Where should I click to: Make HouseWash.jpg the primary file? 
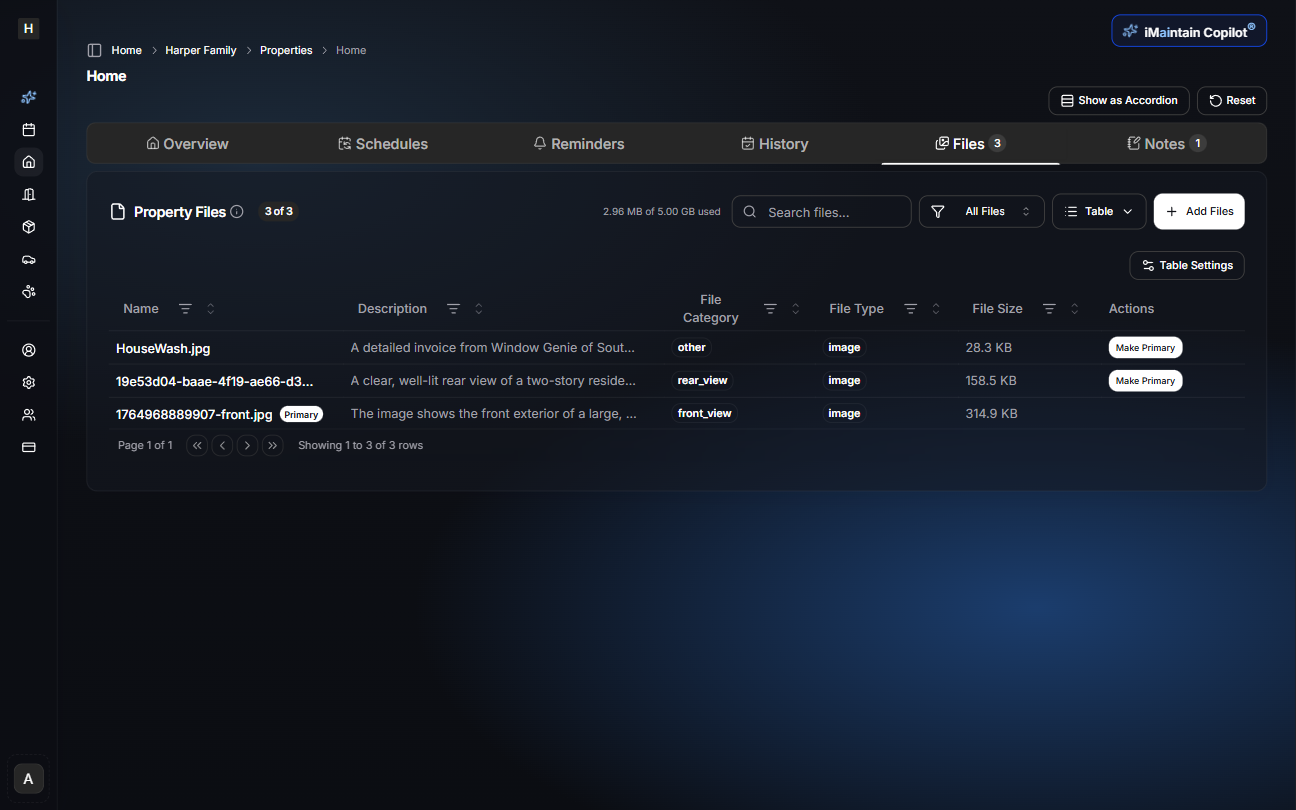[x=1145, y=348]
